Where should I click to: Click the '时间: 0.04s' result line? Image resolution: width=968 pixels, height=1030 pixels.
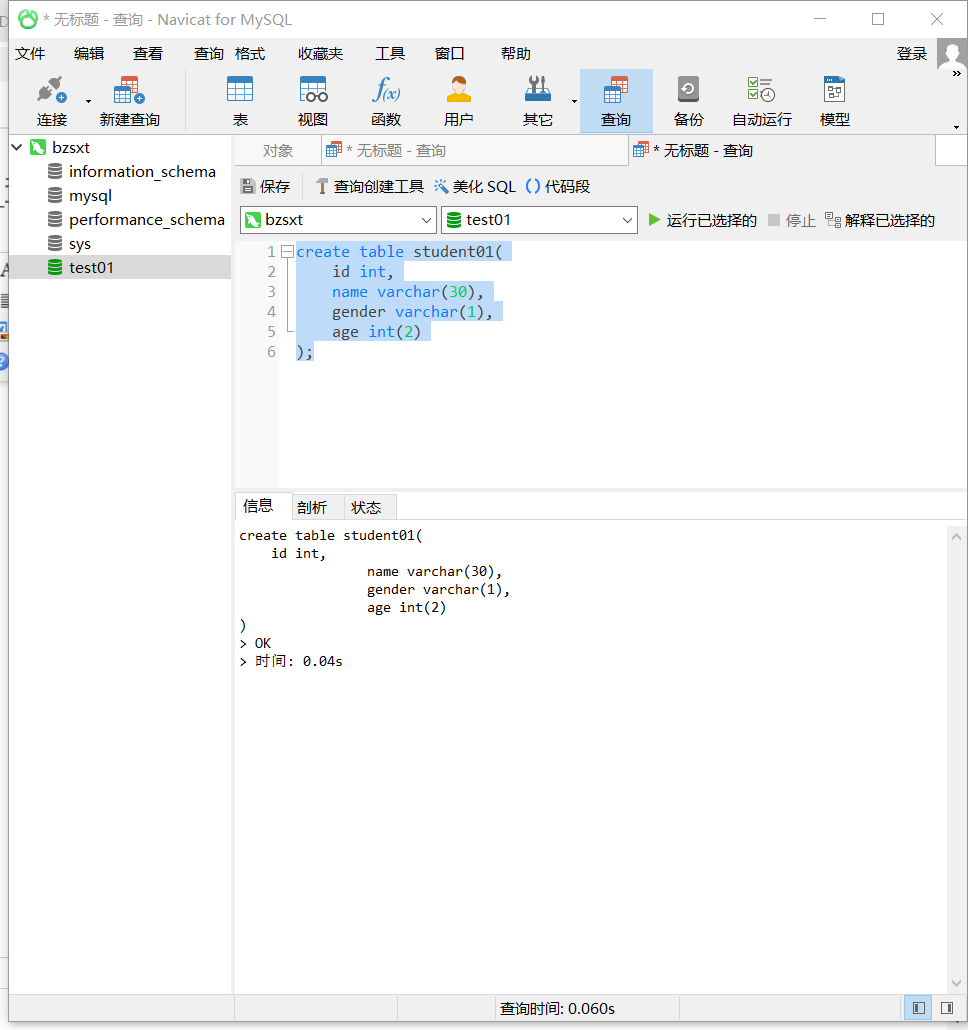click(x=291, y=661)
